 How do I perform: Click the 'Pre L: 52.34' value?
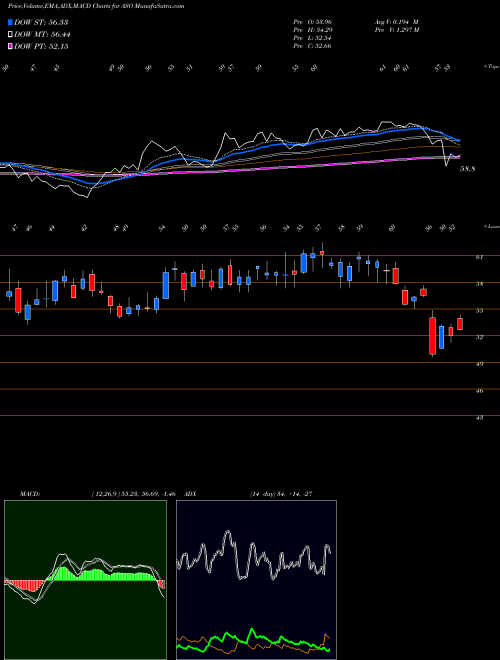pyautogui.click(x=312, y=38)
